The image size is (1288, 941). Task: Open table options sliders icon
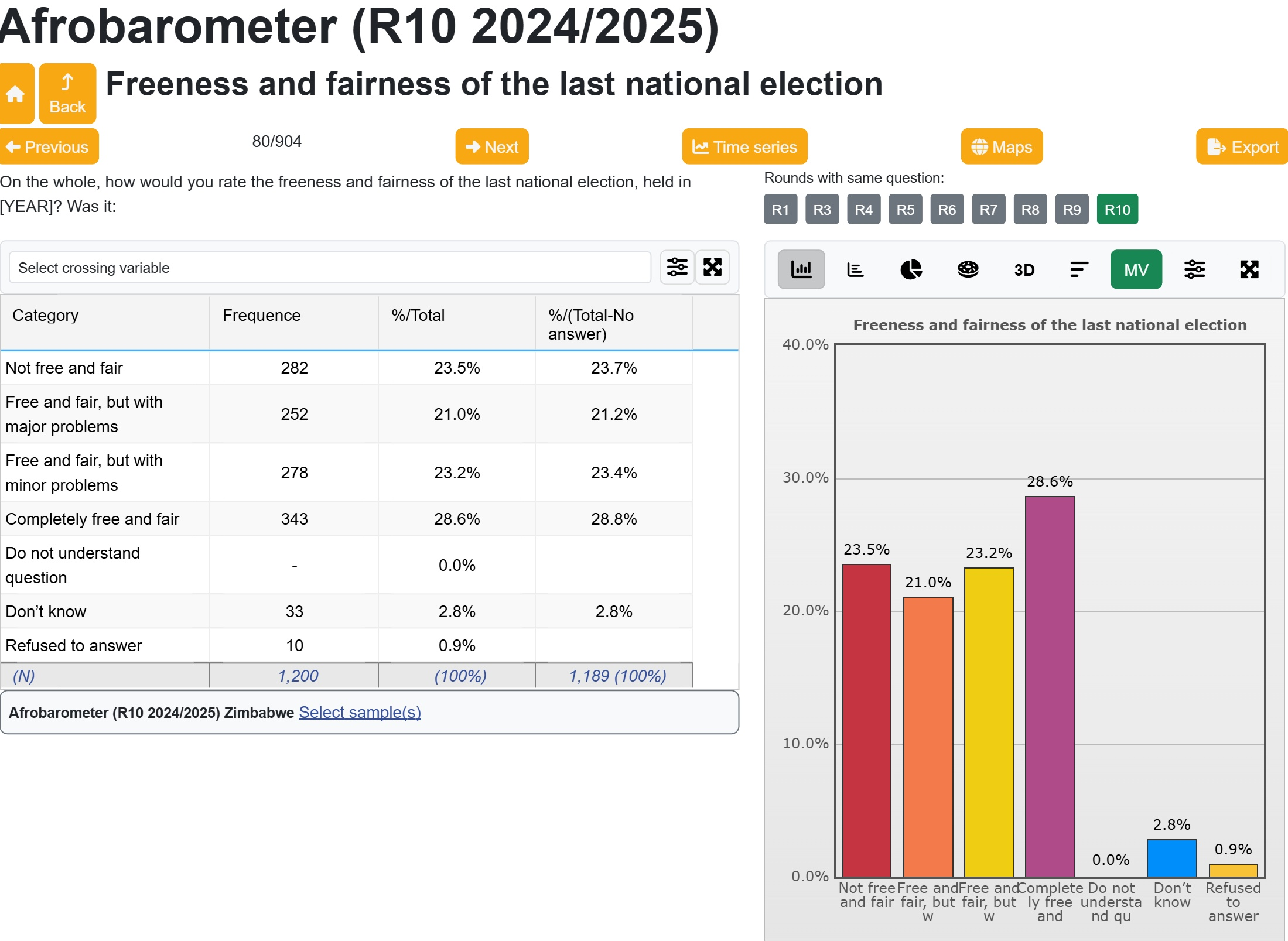[x=677, y=267]
